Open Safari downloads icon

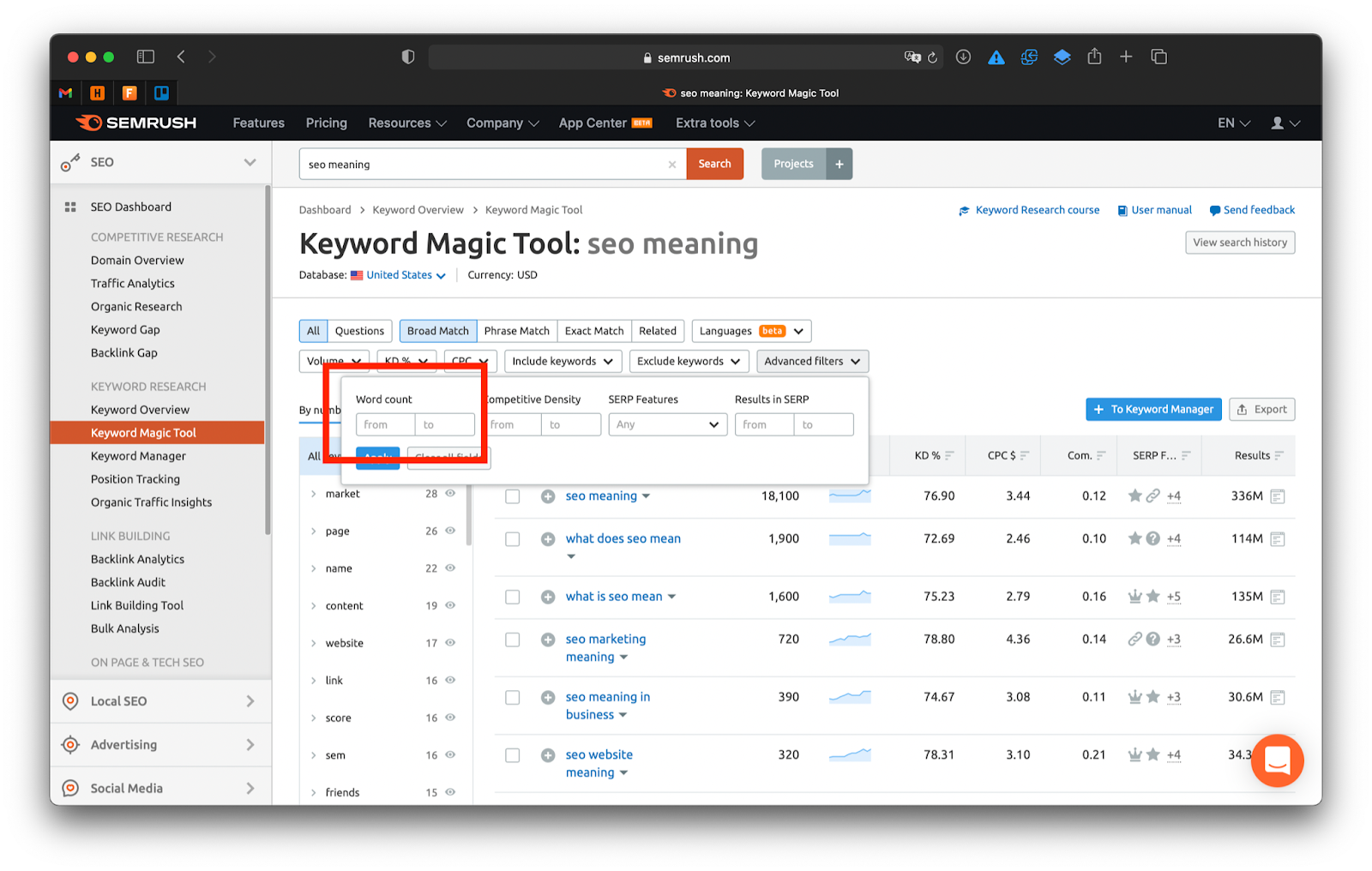[963, 57]
